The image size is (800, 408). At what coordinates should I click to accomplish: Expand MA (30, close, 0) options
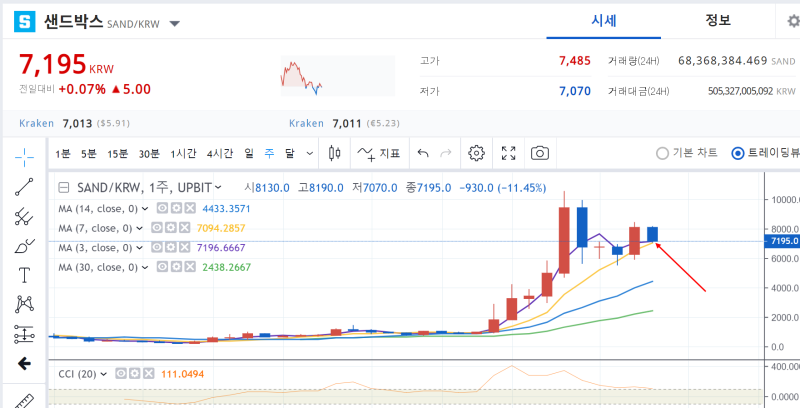coord(145,267)
